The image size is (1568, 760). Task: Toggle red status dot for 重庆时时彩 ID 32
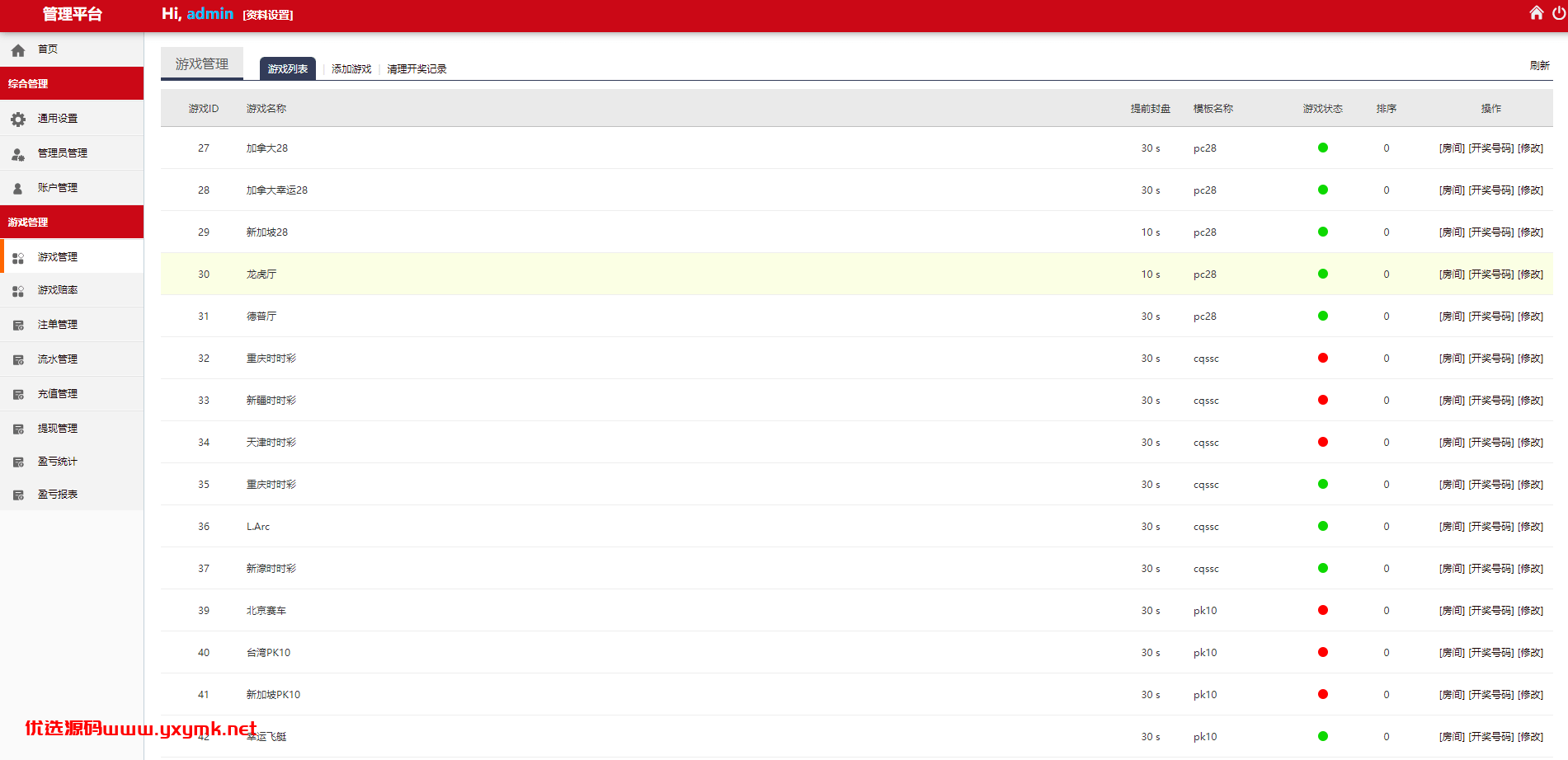[x=1323, y=358]
